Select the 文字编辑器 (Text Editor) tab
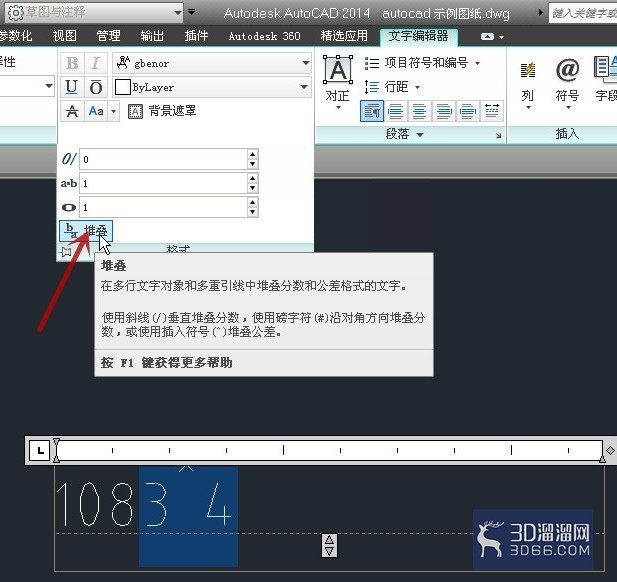617x582 pixels. [418, 36]
